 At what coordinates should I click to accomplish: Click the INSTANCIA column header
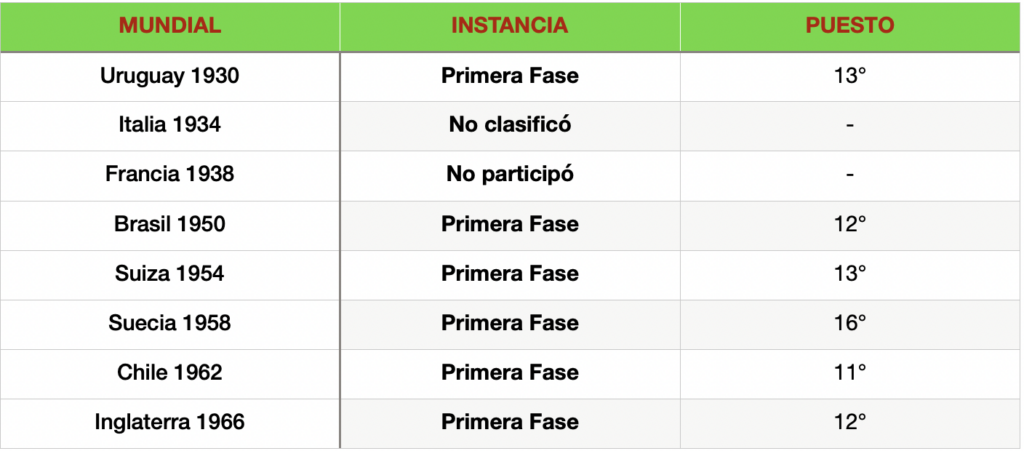(510, 26)
